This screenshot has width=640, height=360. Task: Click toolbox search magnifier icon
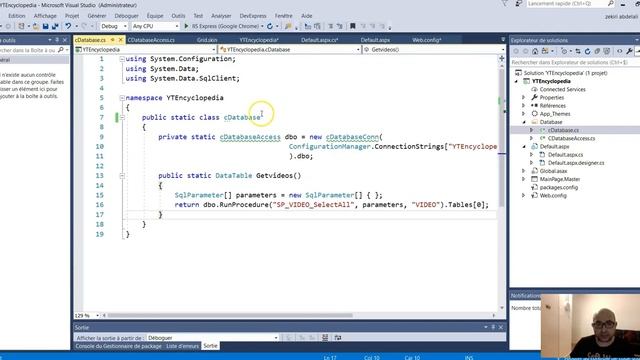tap(61, 50)
